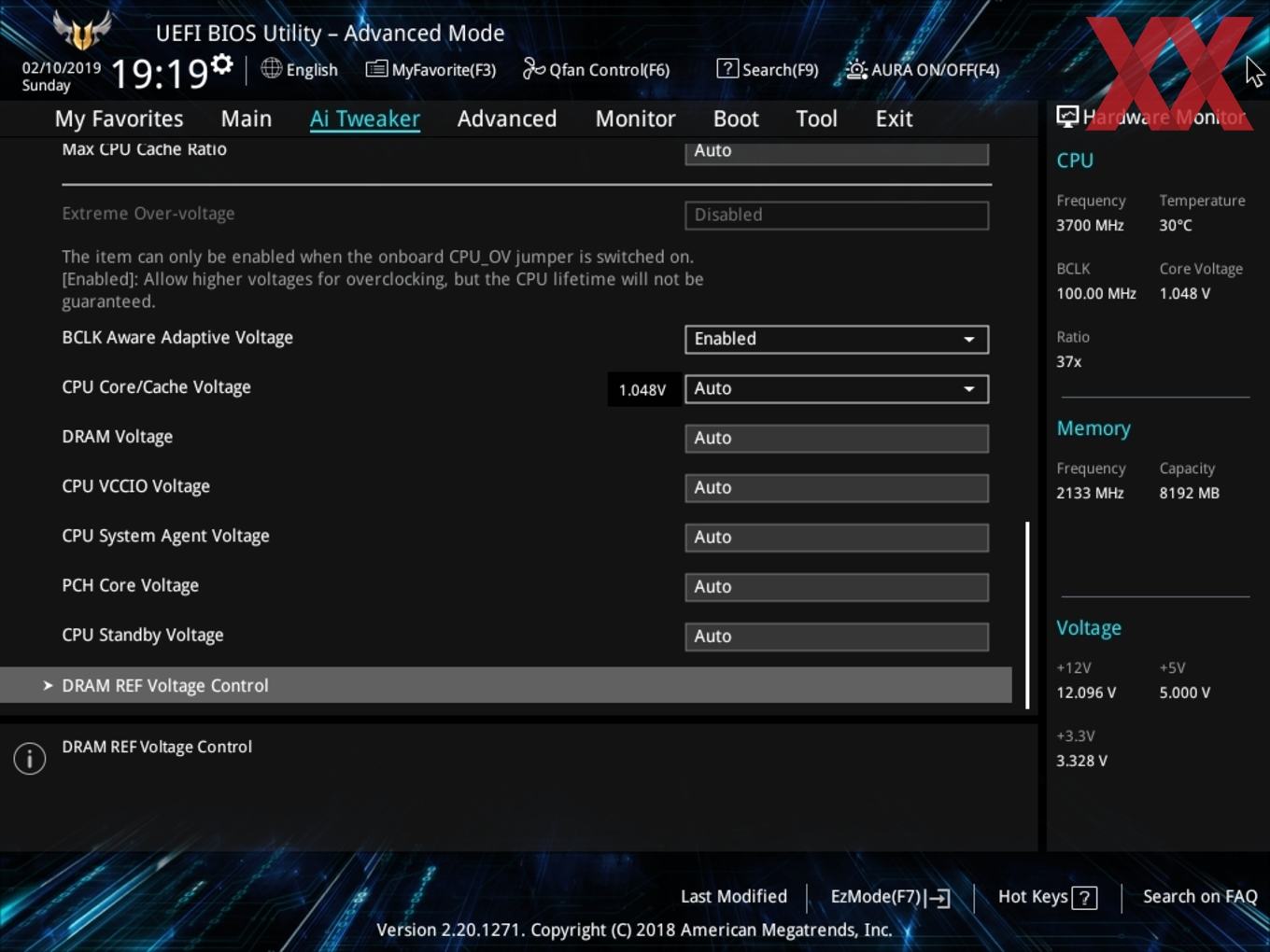Click the AURA light icon

856,69
